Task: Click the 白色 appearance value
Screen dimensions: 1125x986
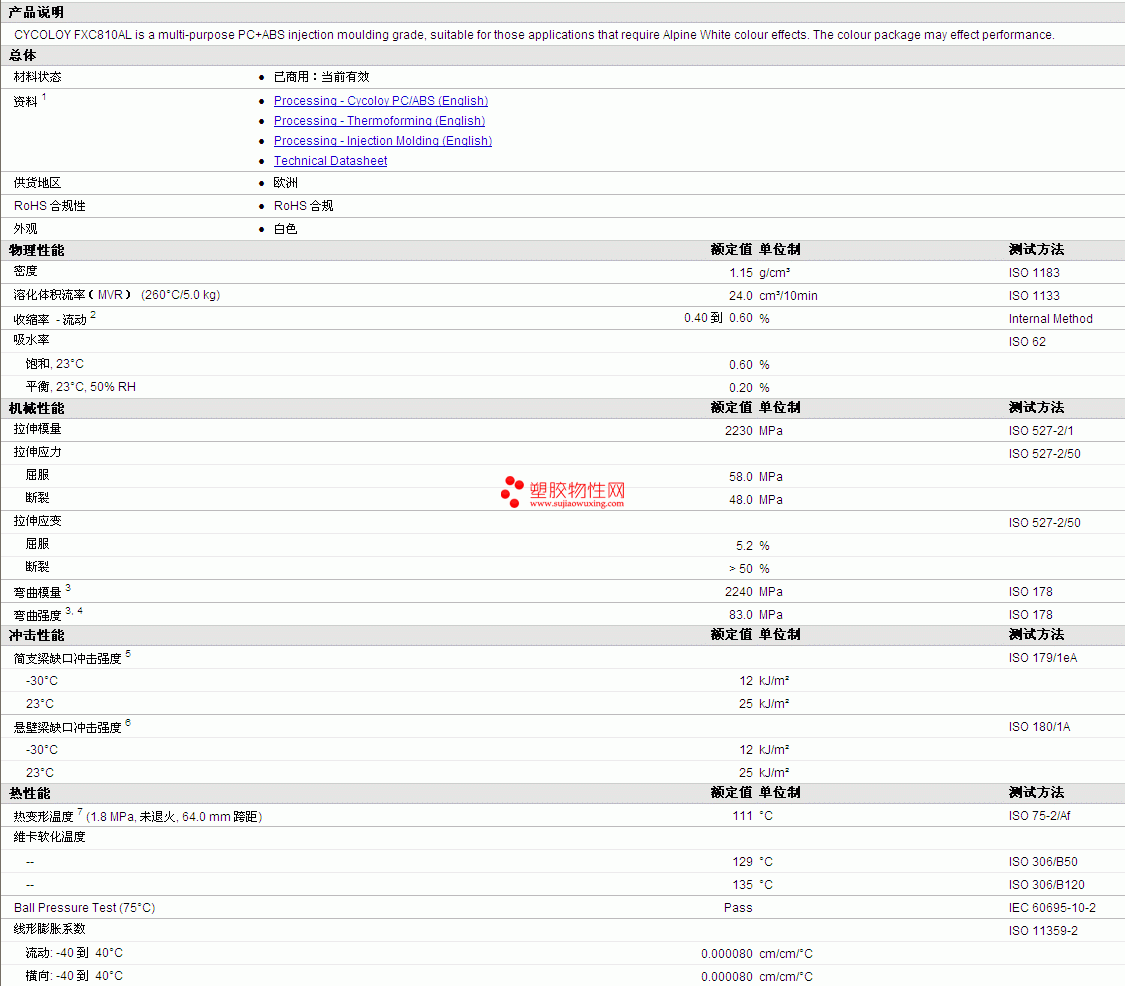Action: point(286,229)
